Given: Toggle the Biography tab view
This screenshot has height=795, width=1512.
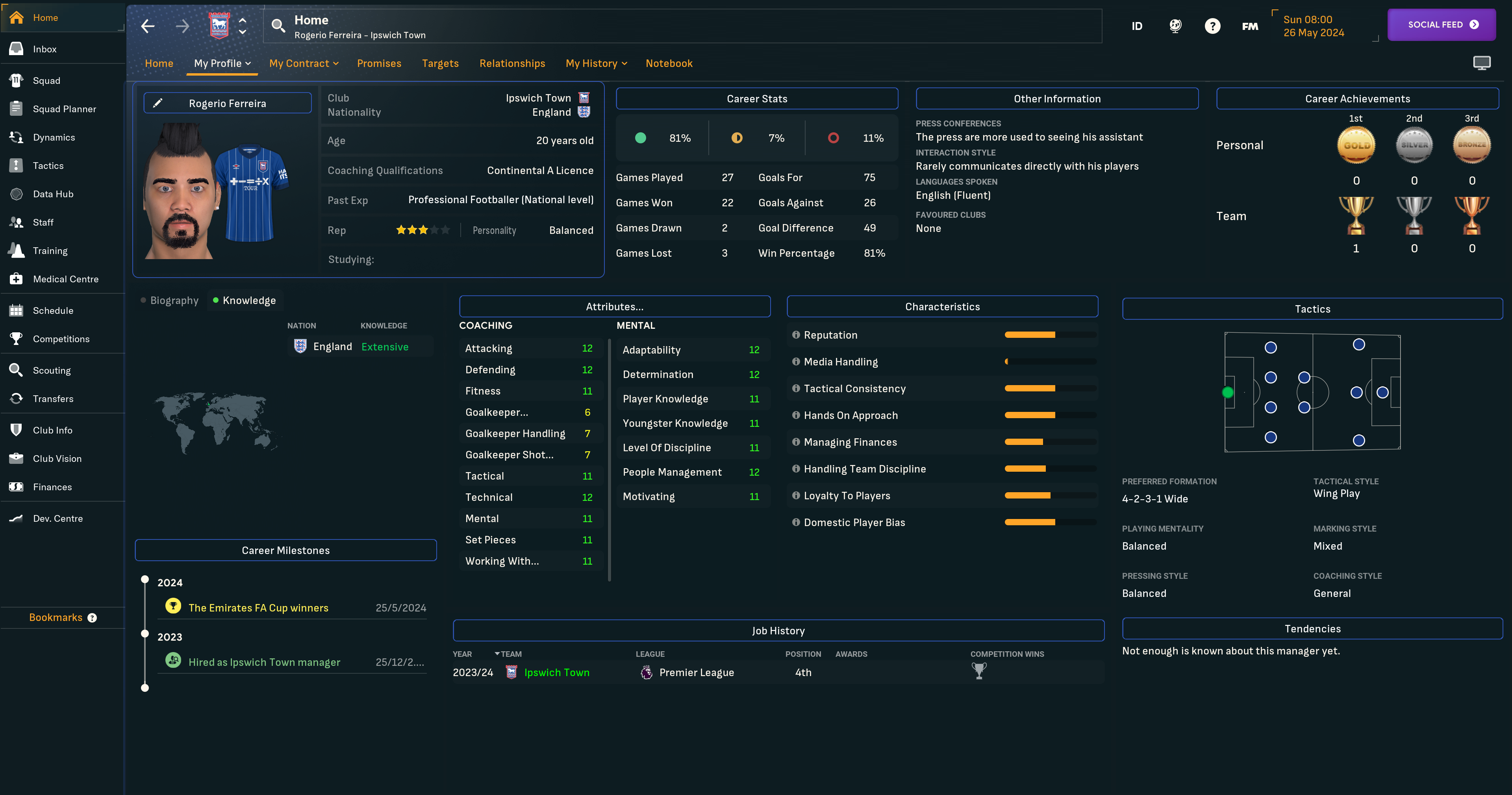Looking at the screenshot, I should tap(174, 300).
